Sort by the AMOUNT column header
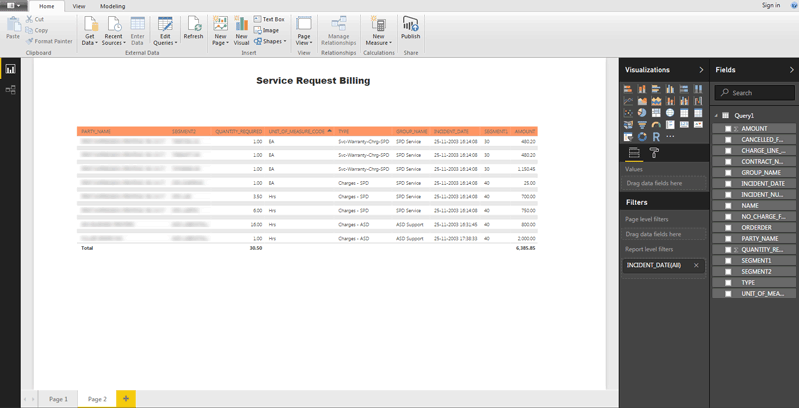This screenshot has width=799, height=408. pos(525,131)
